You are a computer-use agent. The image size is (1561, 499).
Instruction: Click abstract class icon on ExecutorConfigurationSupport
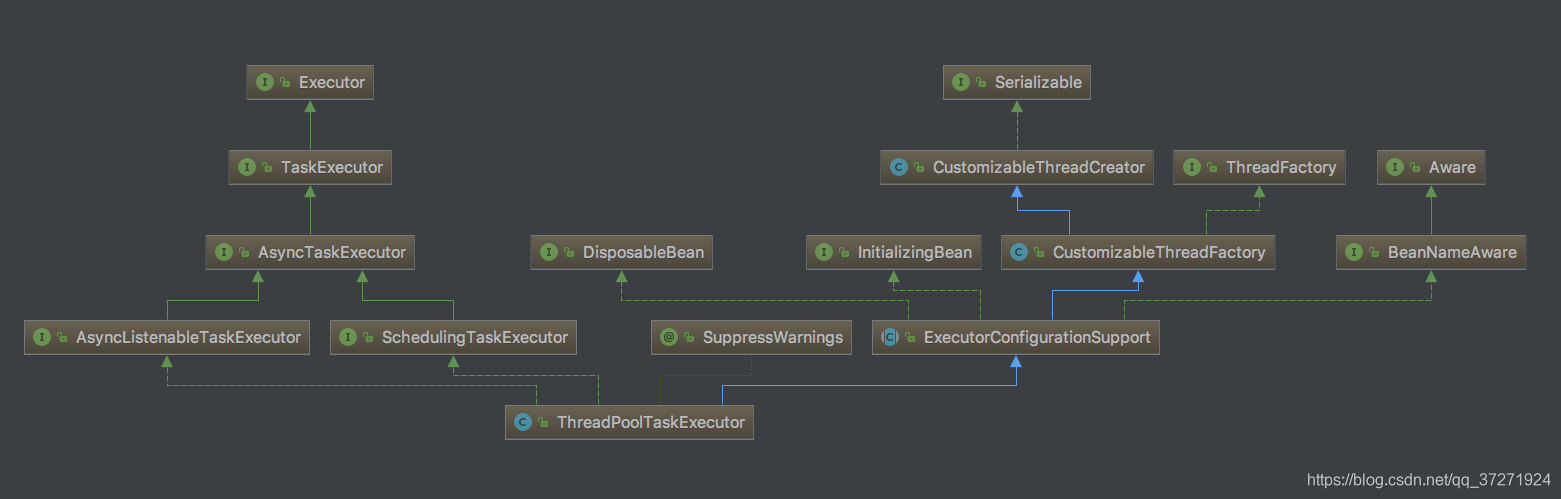click(x=890, y=337)
